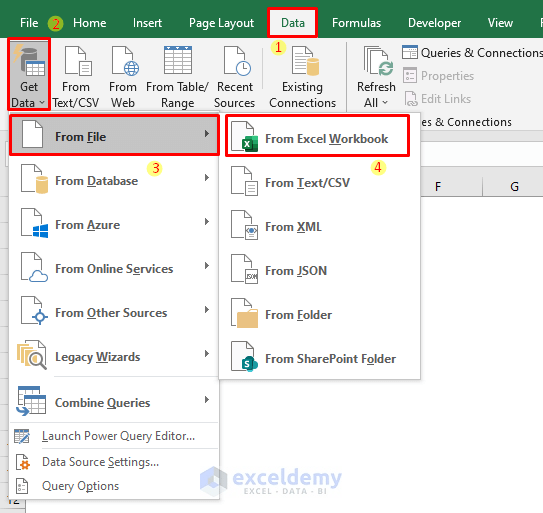Image resolution: width=543 pixels, height=513 pixels.
Task: Select the From File menu item
Action: pyautogui.click(x=114, y=135)
